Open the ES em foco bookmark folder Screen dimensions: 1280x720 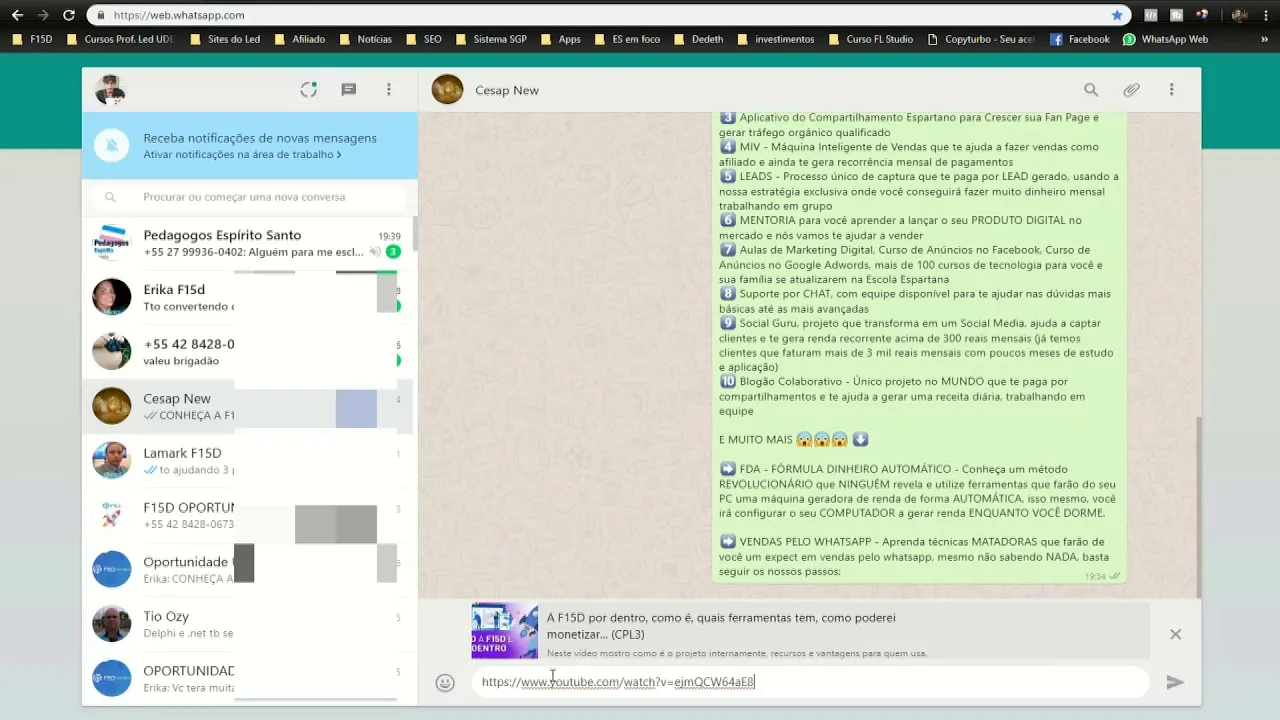627,39
